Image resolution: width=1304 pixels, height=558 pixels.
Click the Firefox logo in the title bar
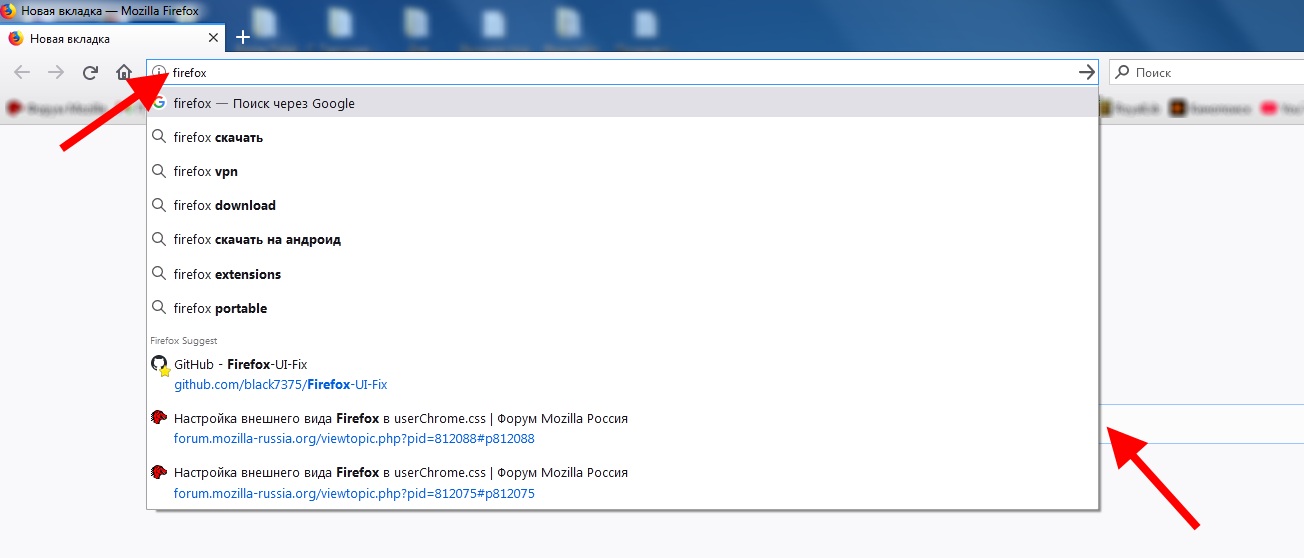9,10
